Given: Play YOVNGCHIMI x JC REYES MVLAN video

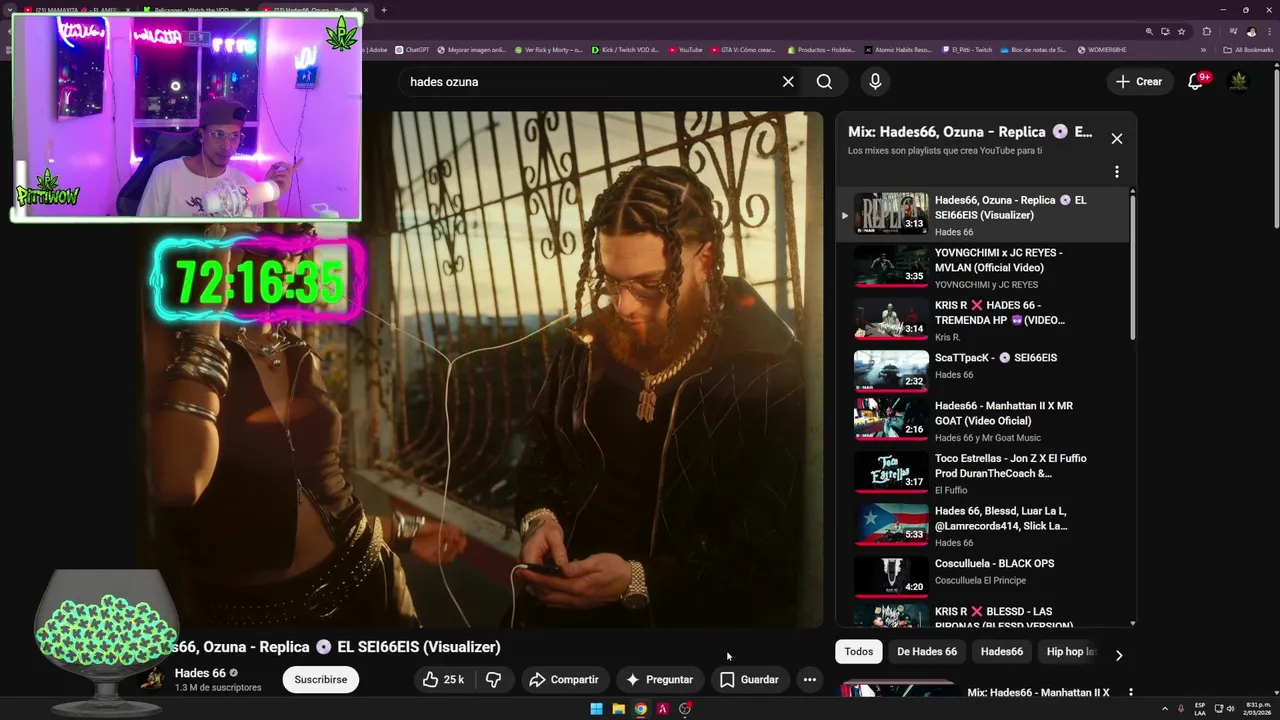Looking at the screenshot, I should coord(984,268).
